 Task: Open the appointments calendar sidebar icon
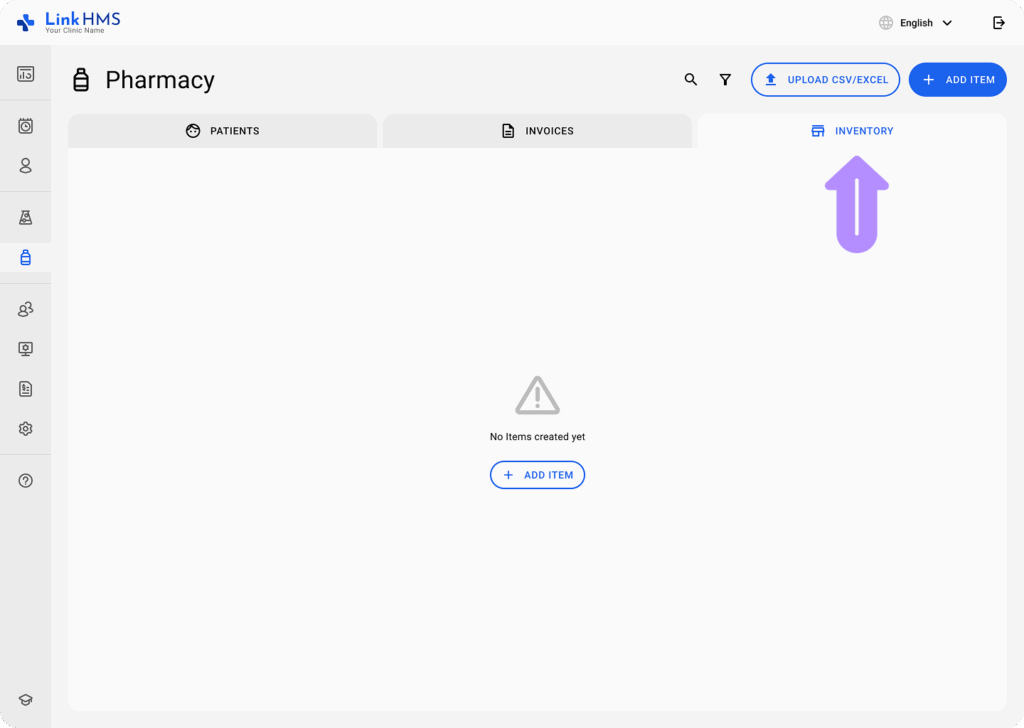(x=25, y=125)
